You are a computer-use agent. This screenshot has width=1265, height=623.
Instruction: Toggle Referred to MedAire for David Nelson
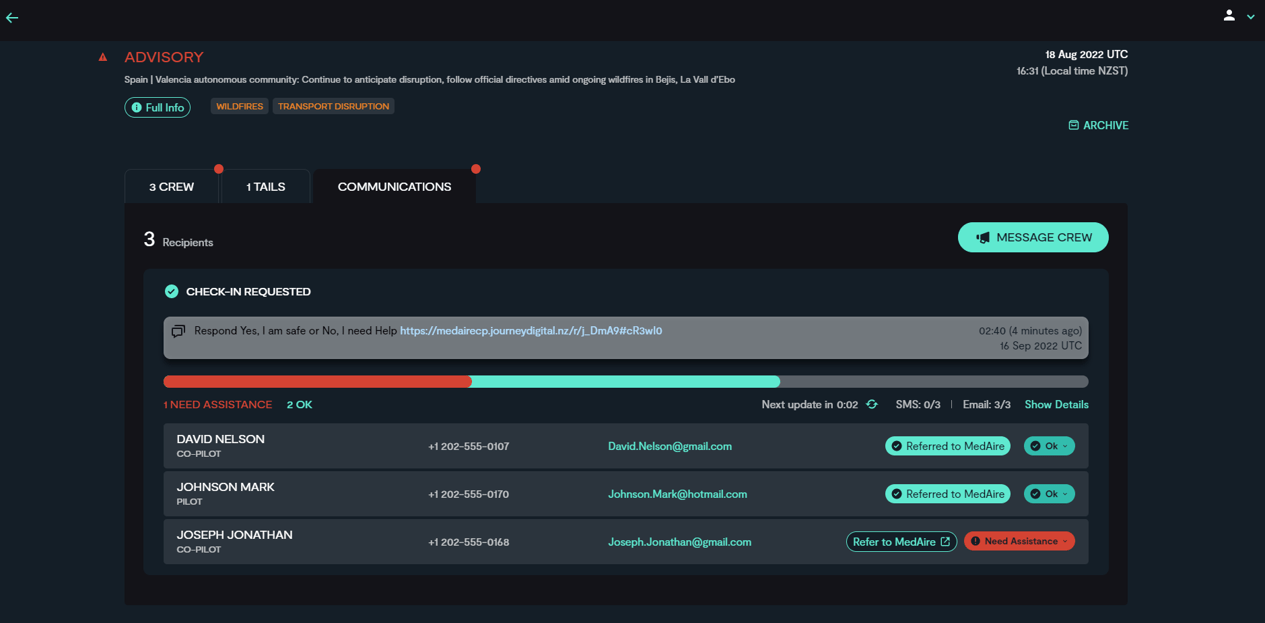click(x=947, y=445)
